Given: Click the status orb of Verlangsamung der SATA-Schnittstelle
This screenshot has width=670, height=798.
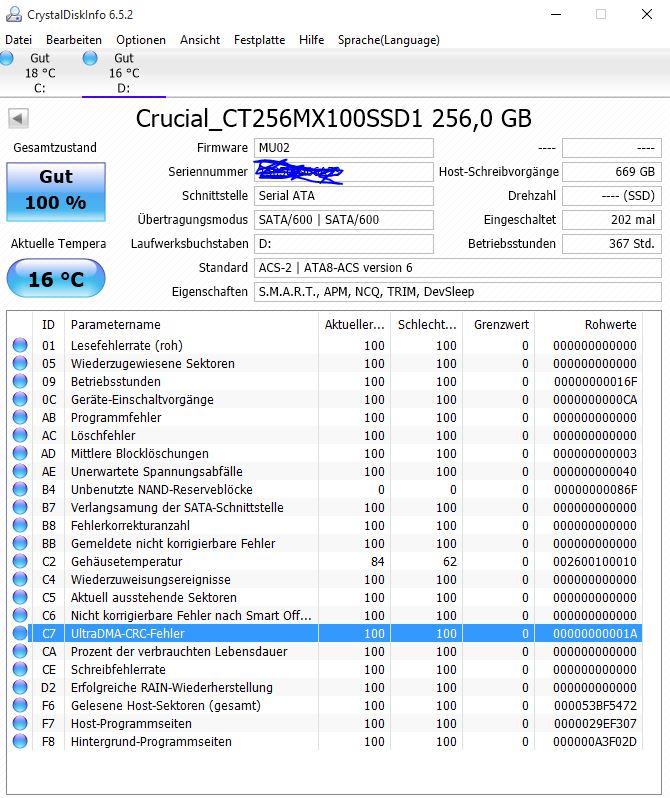Looking at the screenshot, I should pos(20,507).
